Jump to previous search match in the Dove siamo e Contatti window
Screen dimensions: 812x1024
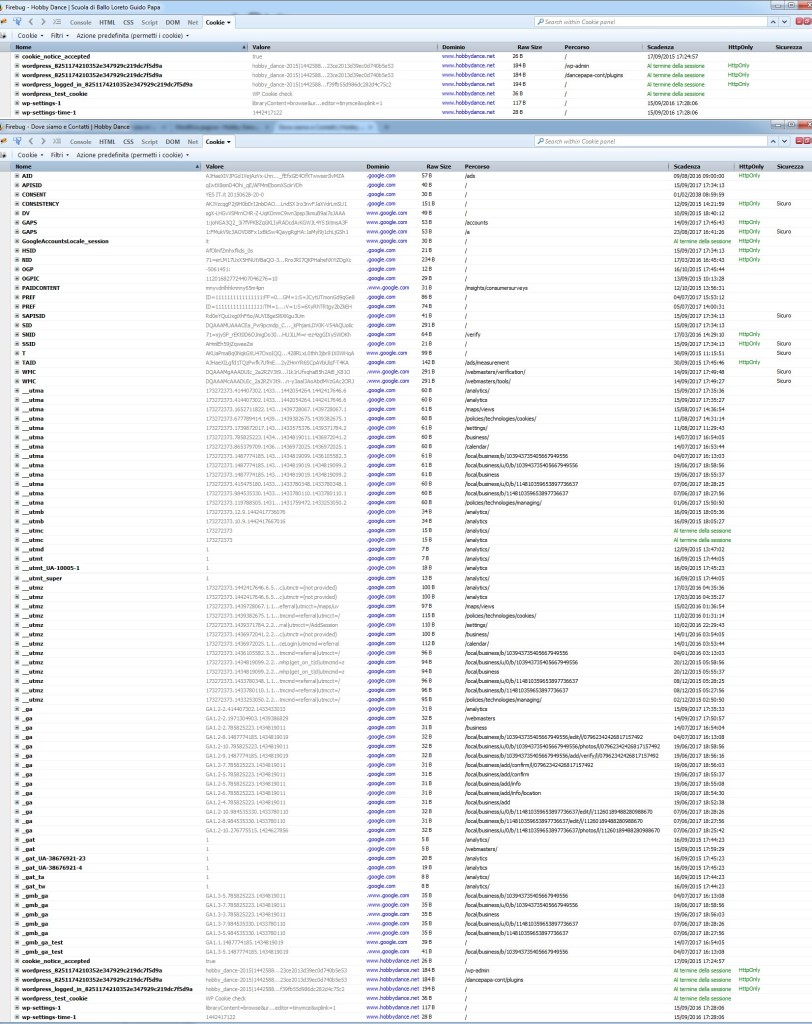pos(773,141)
